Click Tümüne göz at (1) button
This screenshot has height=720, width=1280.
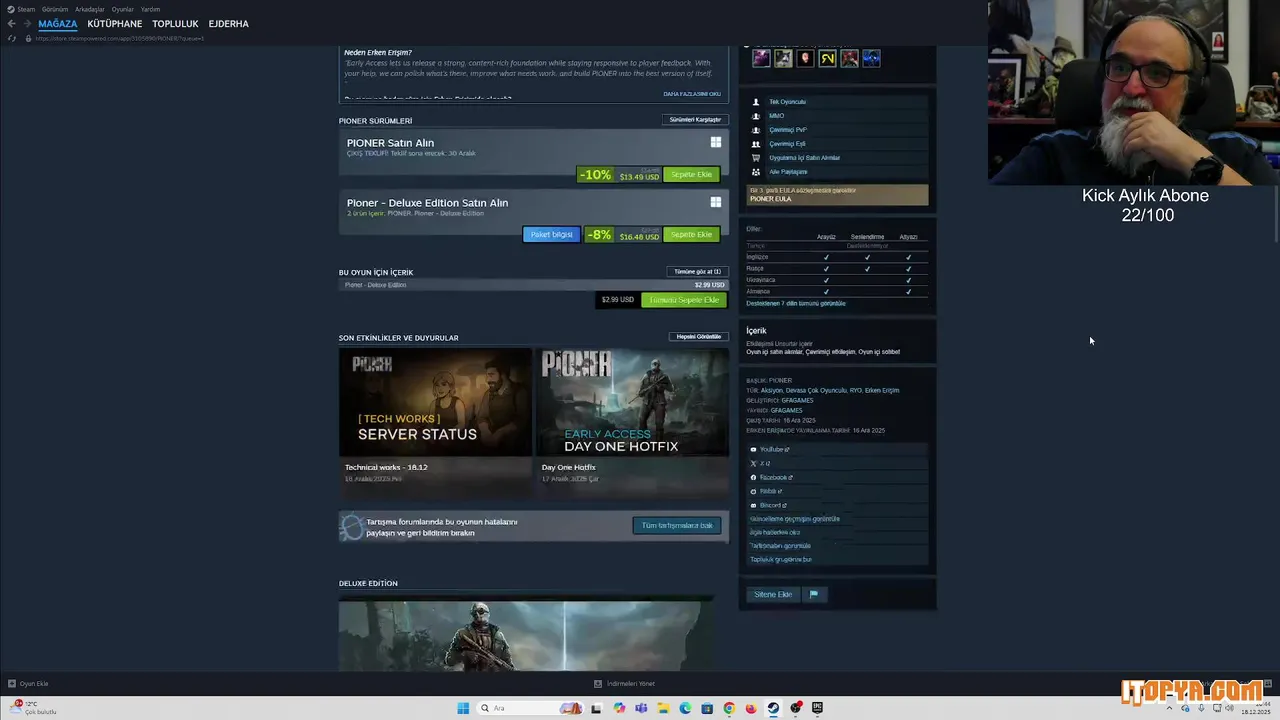pyautogui.click(x=697, y=272)
